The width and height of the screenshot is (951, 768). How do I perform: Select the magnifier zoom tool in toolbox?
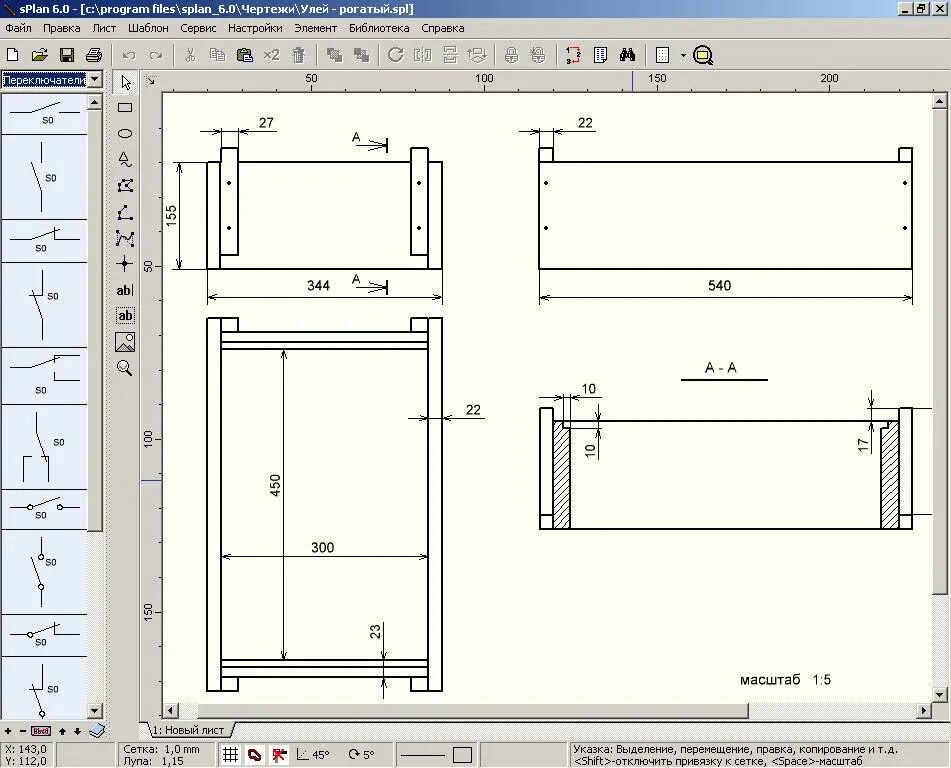tap(125, 368)
